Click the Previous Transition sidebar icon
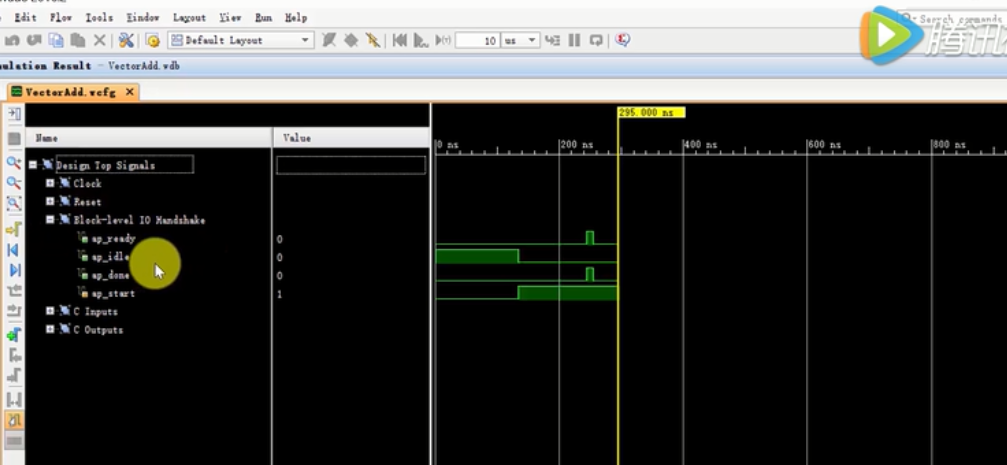This screenshot has height=465, width=1007. [x=14, y=291]
